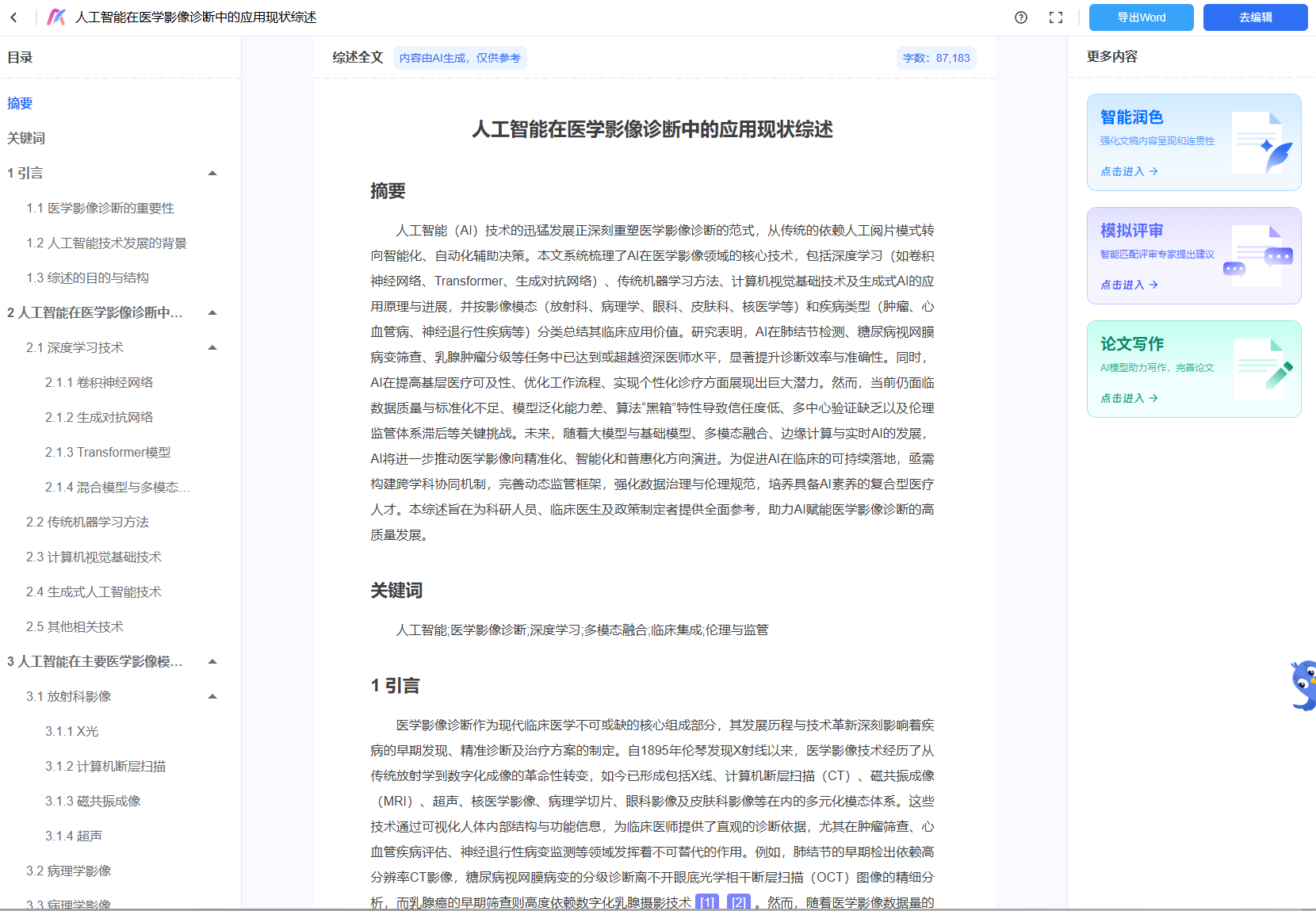1316x911 pixels.
Task: Click the 字数: 87,183 word count badge
Action: click(936, 58)
